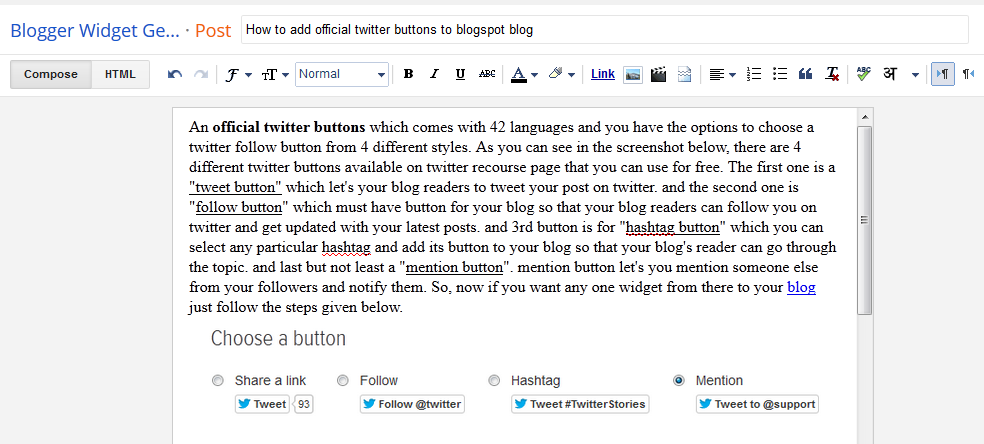Click the Left-to-right paragraph direction icon
Screen dimensions: 984x444
[x=943, y=74]
